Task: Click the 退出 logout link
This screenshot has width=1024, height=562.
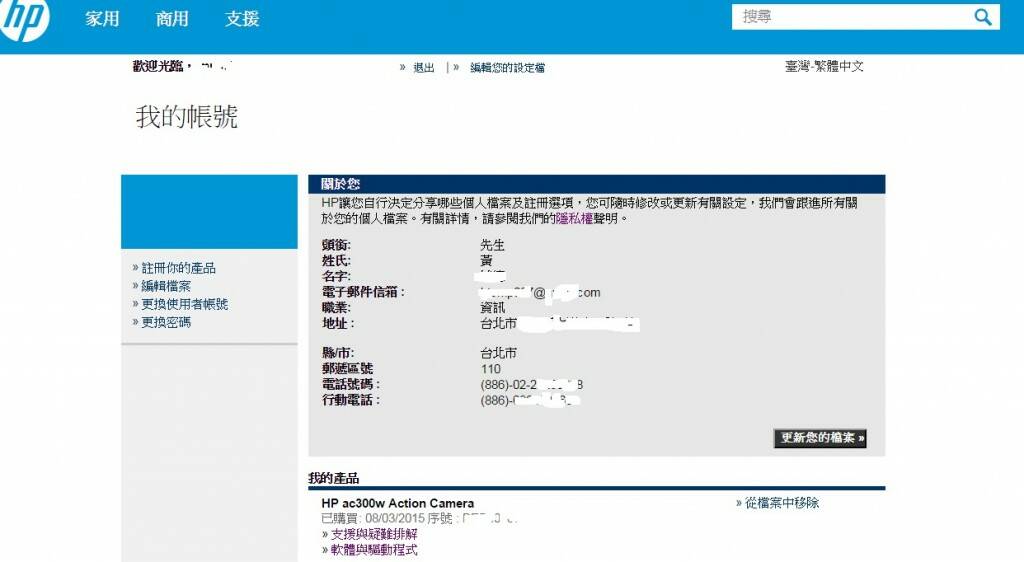Action: pyautogui.click(x=423, y=67)
